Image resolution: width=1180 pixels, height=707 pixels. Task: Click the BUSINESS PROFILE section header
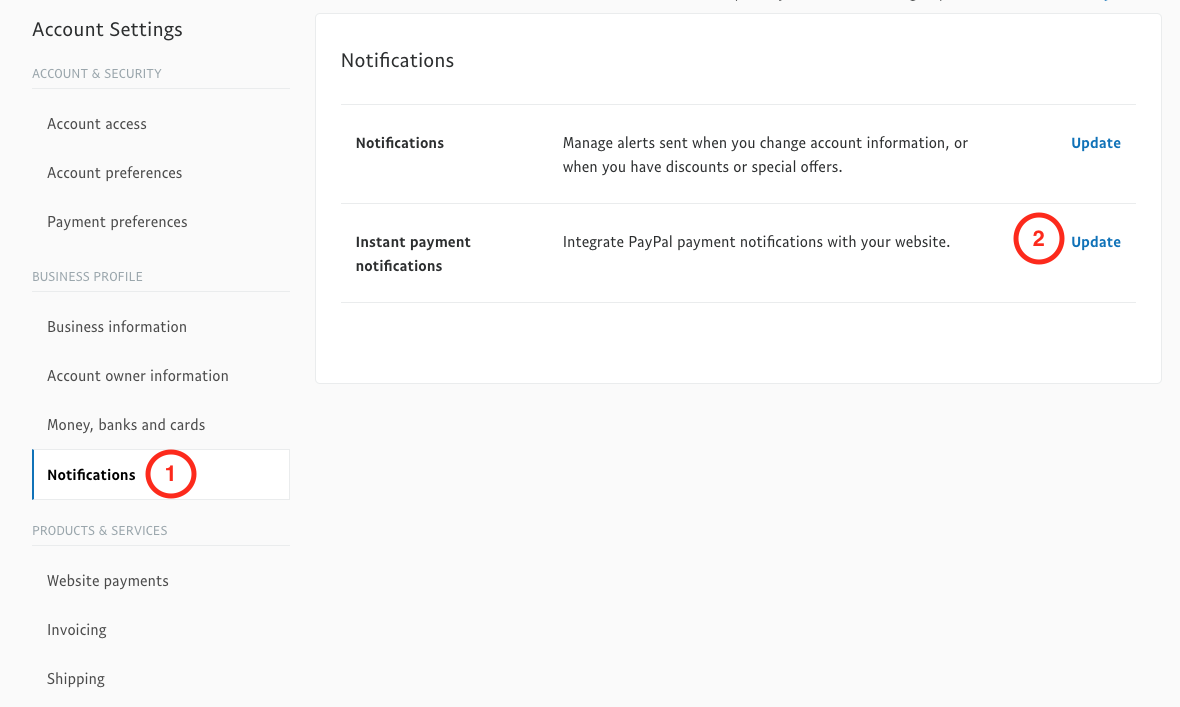coord(87,277)
